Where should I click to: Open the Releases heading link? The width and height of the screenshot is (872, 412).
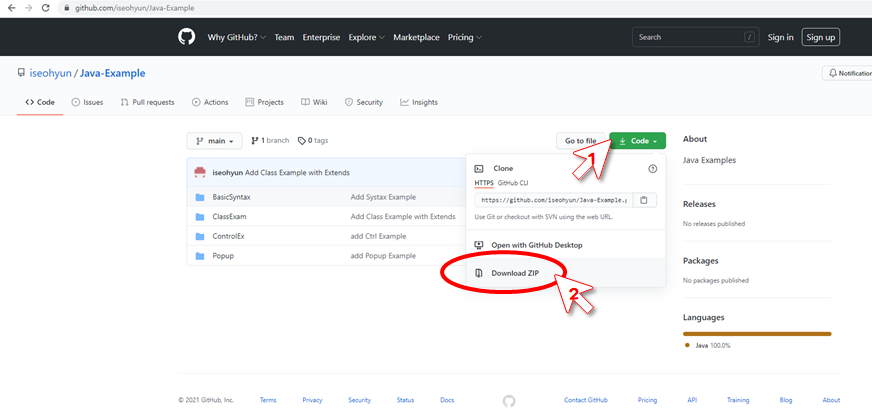[x=699, y=204]
